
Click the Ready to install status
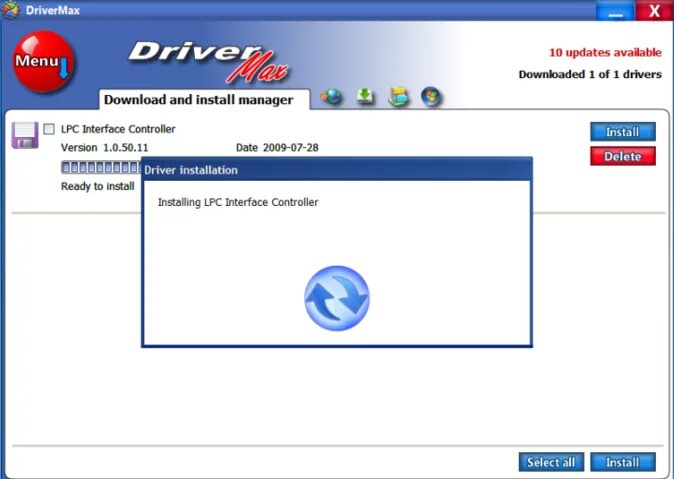click(98, 186)
